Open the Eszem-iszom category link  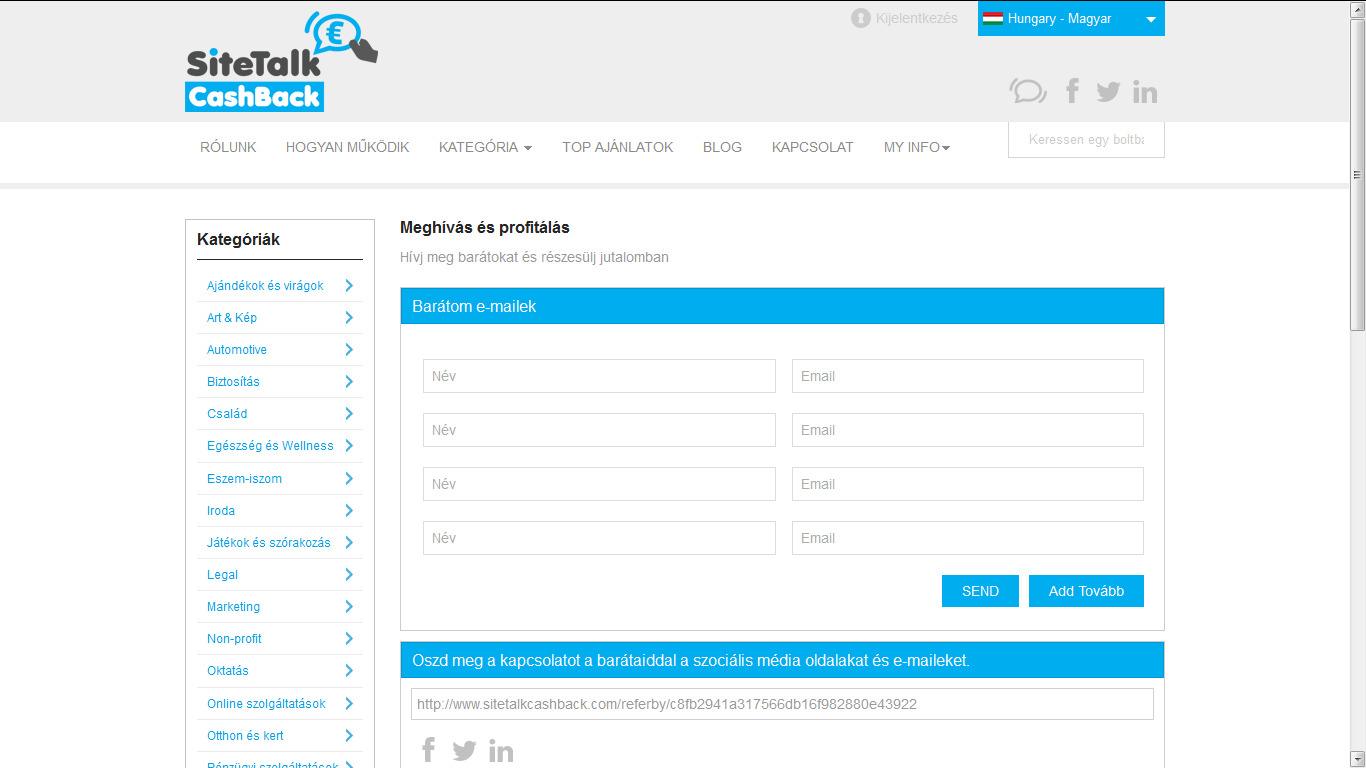pos(244,479)
